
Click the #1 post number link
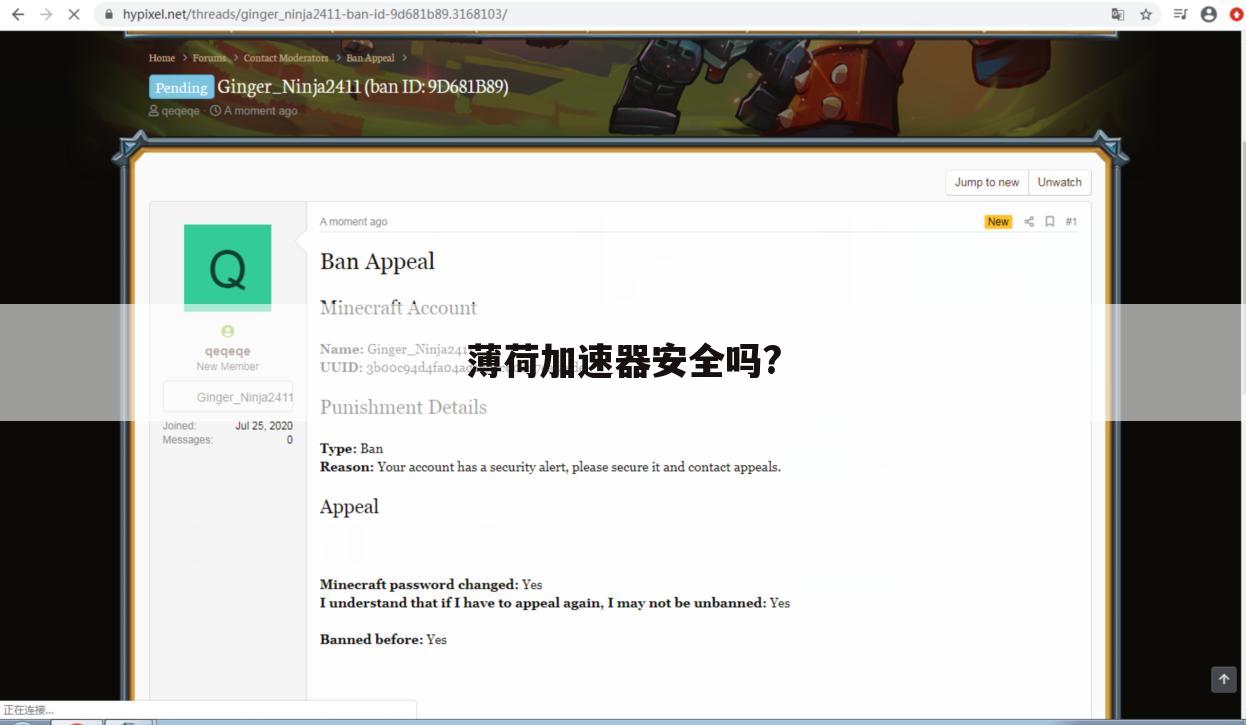(x=1071, y=222)
